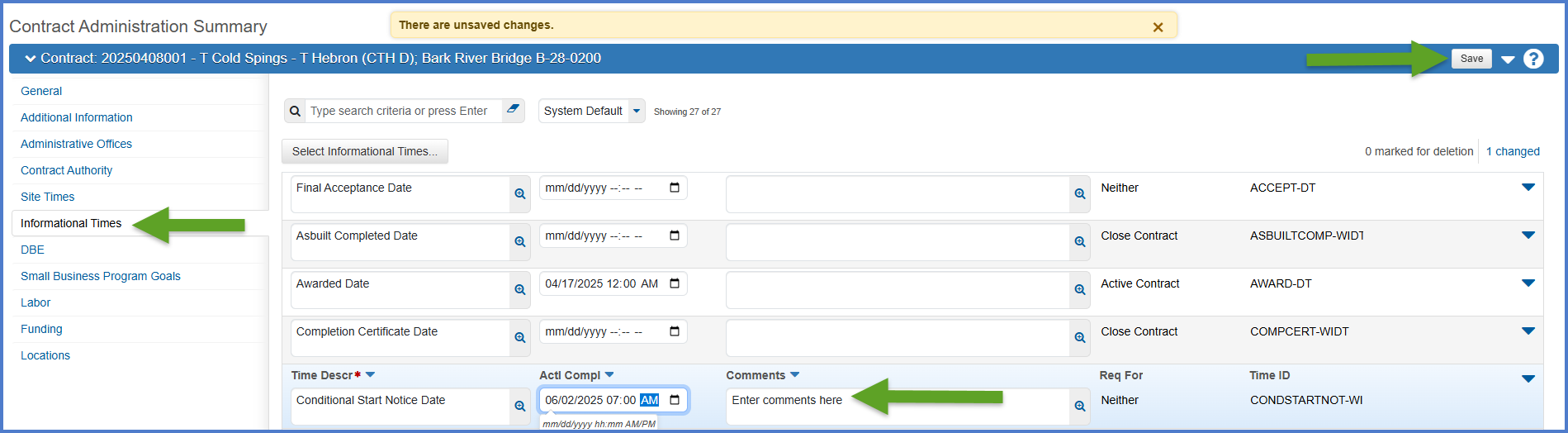Image resolution: width=1568 pixels, height=433 pixels.
Task: Dismiss the unsaved changes notification
Action: [x=1158, y=27]
